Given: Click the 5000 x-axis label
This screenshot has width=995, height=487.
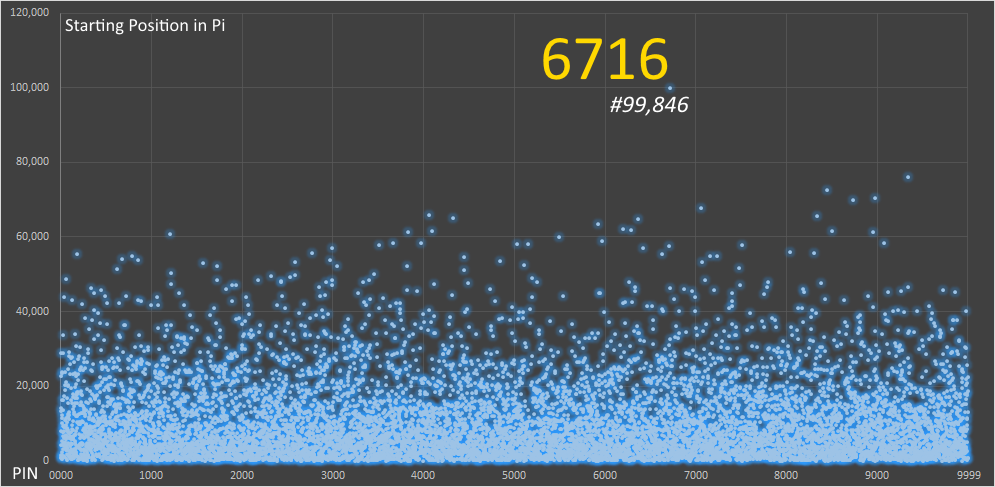Looking at the screenshot, I should 514,475.
